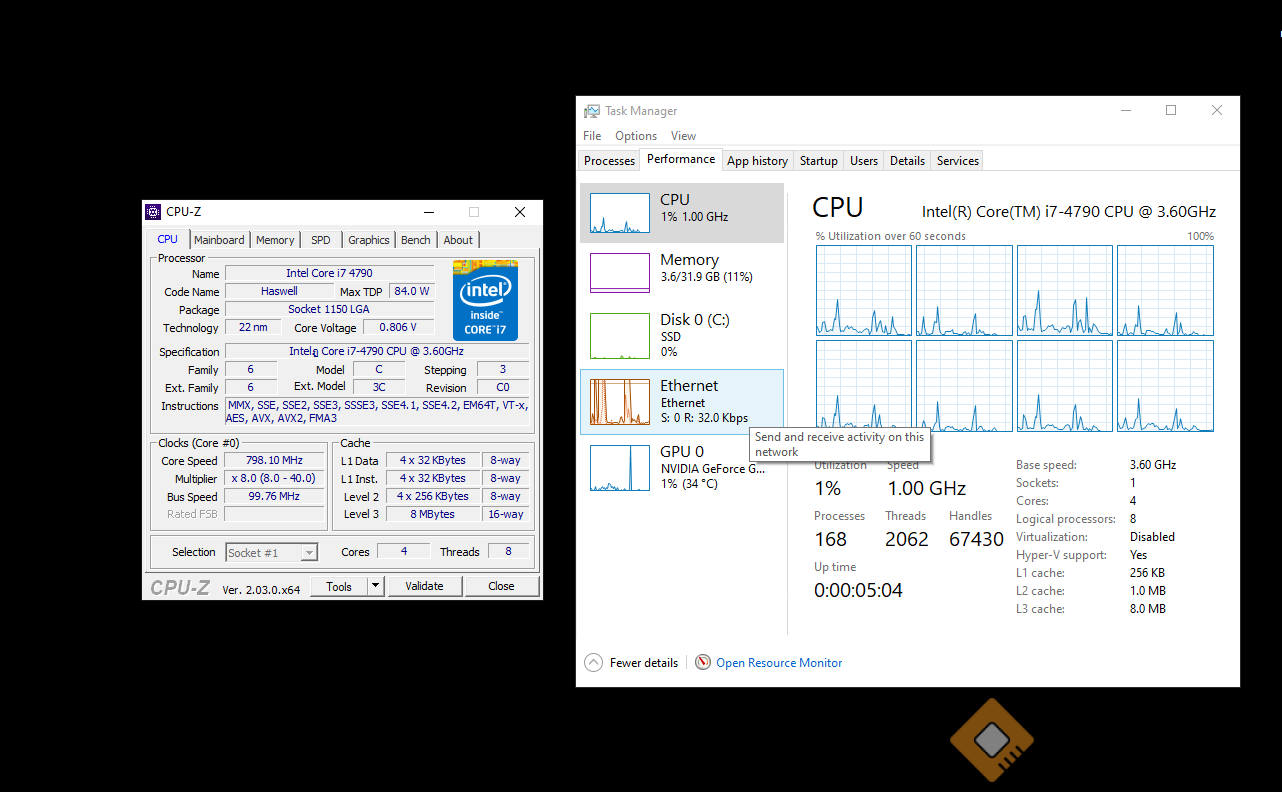This screenshot has width=1282, height=792.
Task: Click the Core Speed value 798.10 MHz
Action: 274,460
